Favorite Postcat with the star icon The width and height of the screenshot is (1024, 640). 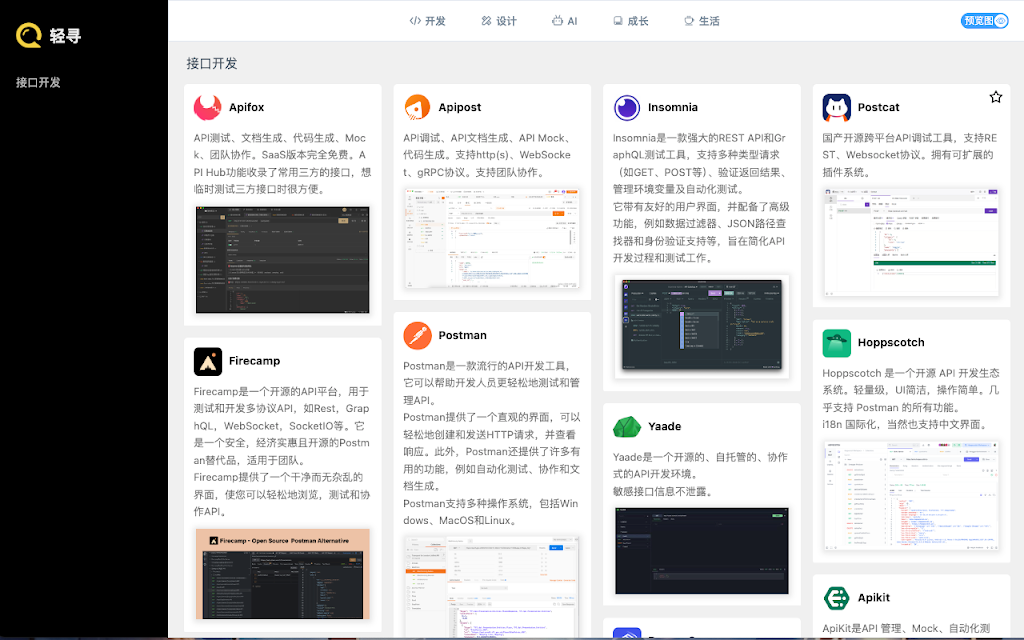click(995, 97)
